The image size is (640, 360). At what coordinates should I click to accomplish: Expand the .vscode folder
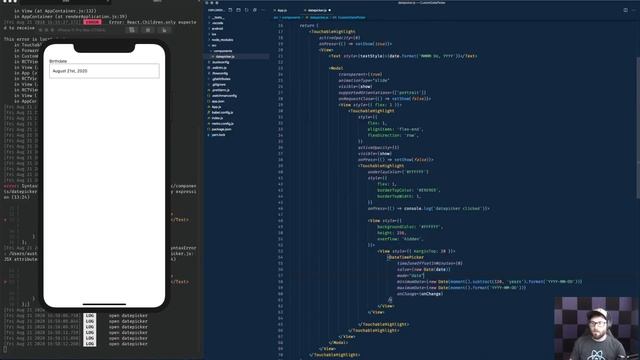tap(218, 23)
